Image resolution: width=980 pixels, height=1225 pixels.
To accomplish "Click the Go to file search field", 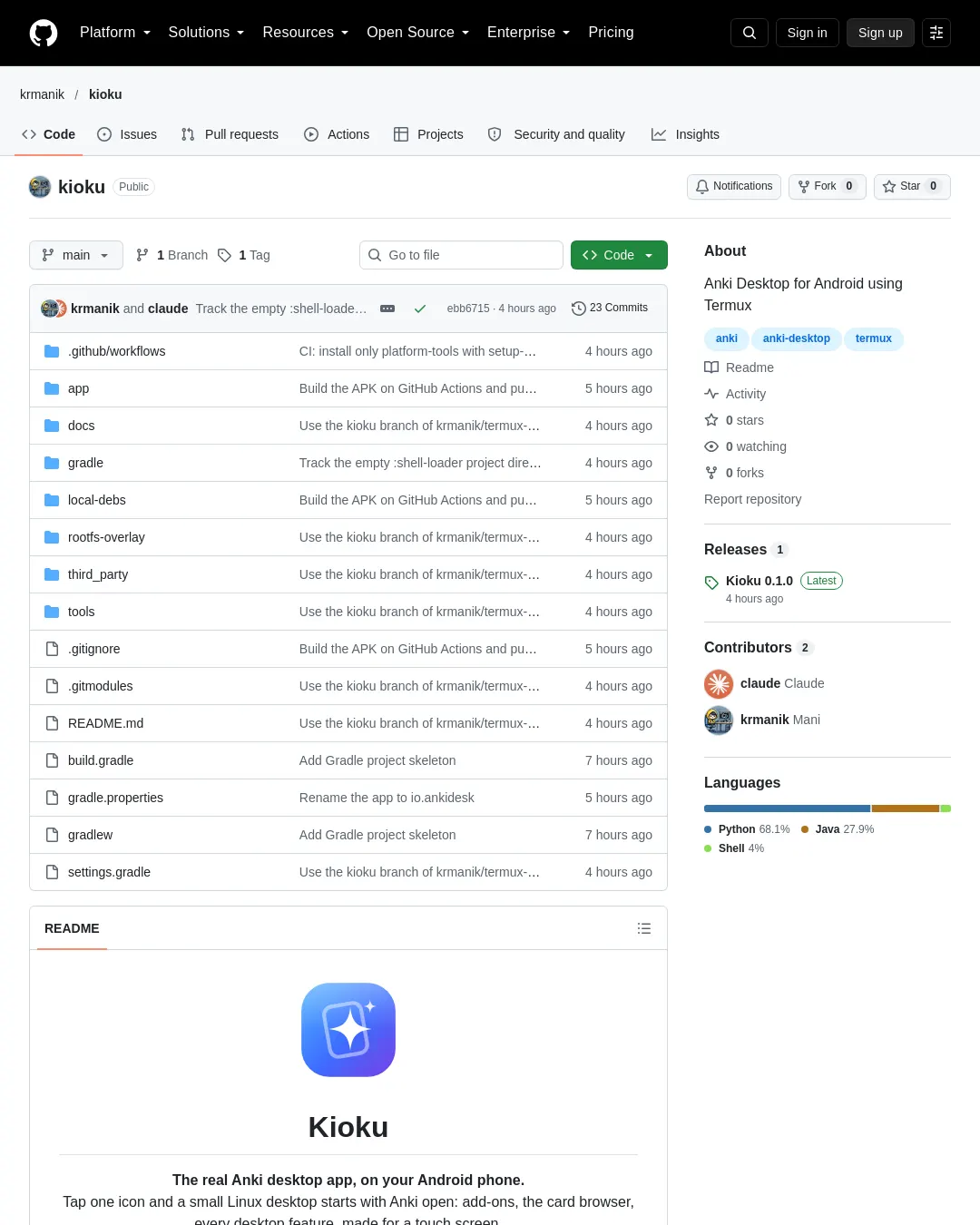I will pos(461,255).
